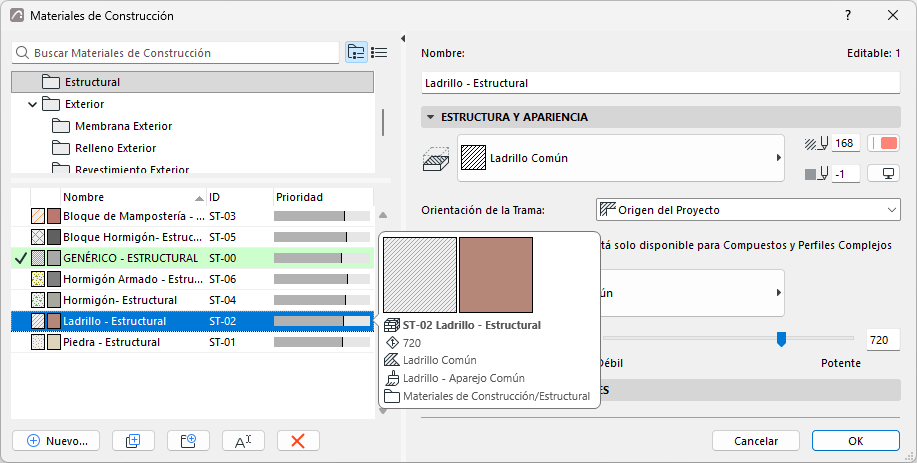Click the red foreground pen color swatch
This screenshot has width=917, height=463.
coord(884,143)
